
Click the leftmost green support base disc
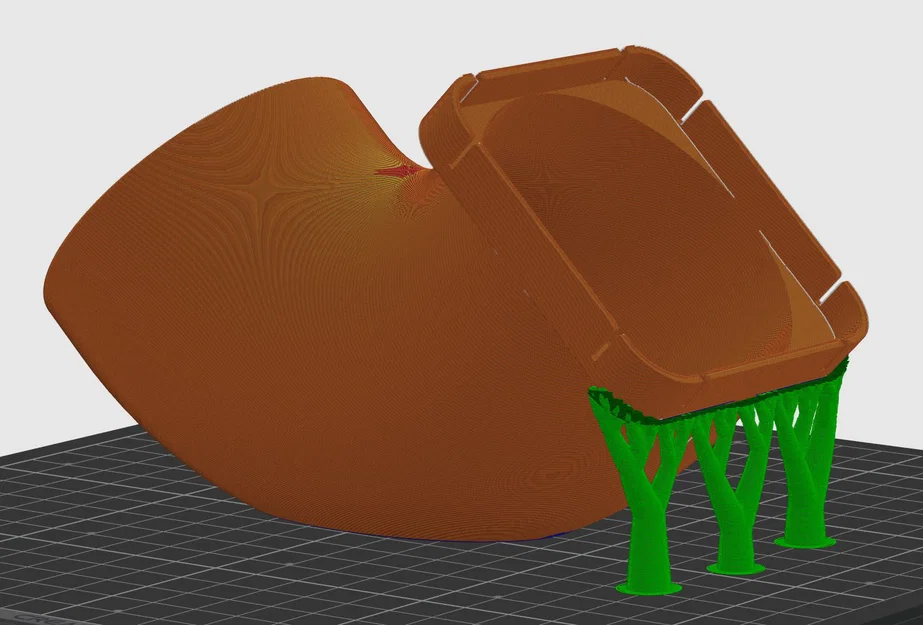pyautogui.click(x=649, y=587)
